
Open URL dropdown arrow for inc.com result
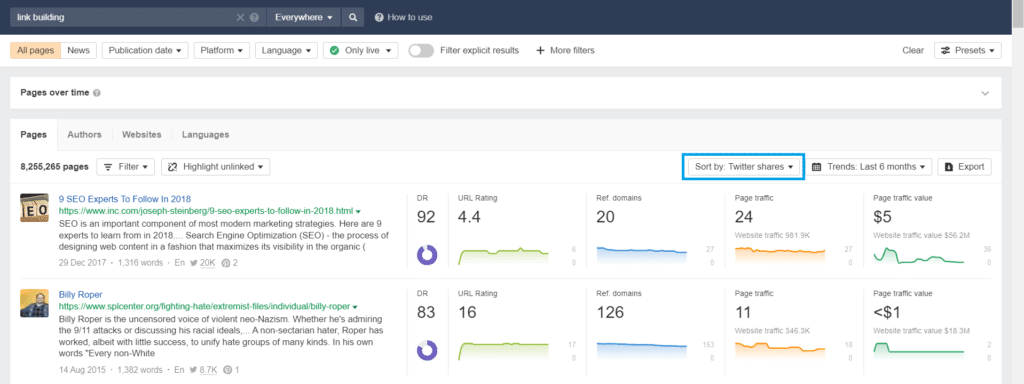click(x=358, y=211)
